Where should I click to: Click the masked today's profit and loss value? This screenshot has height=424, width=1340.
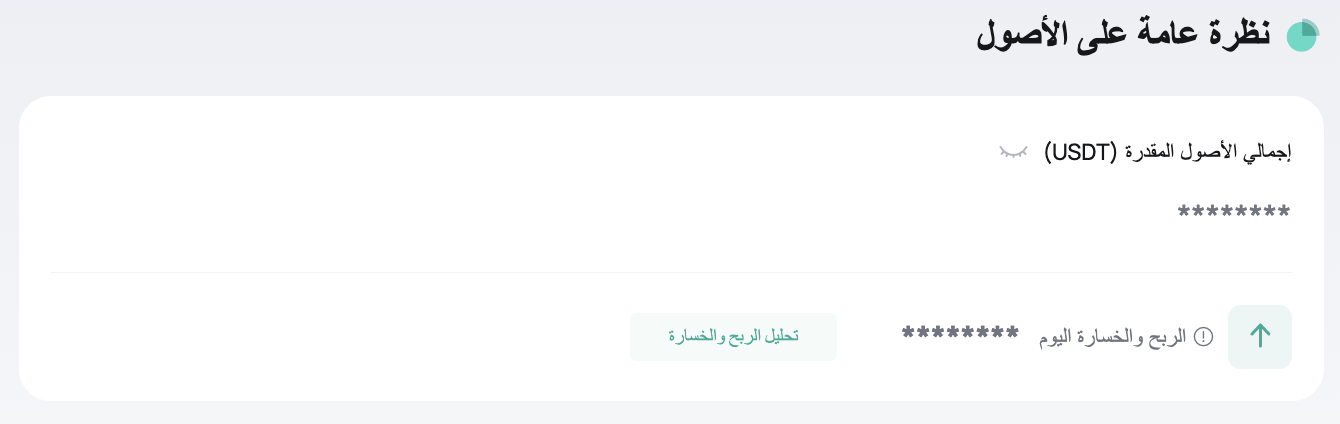tap(960, 333)
